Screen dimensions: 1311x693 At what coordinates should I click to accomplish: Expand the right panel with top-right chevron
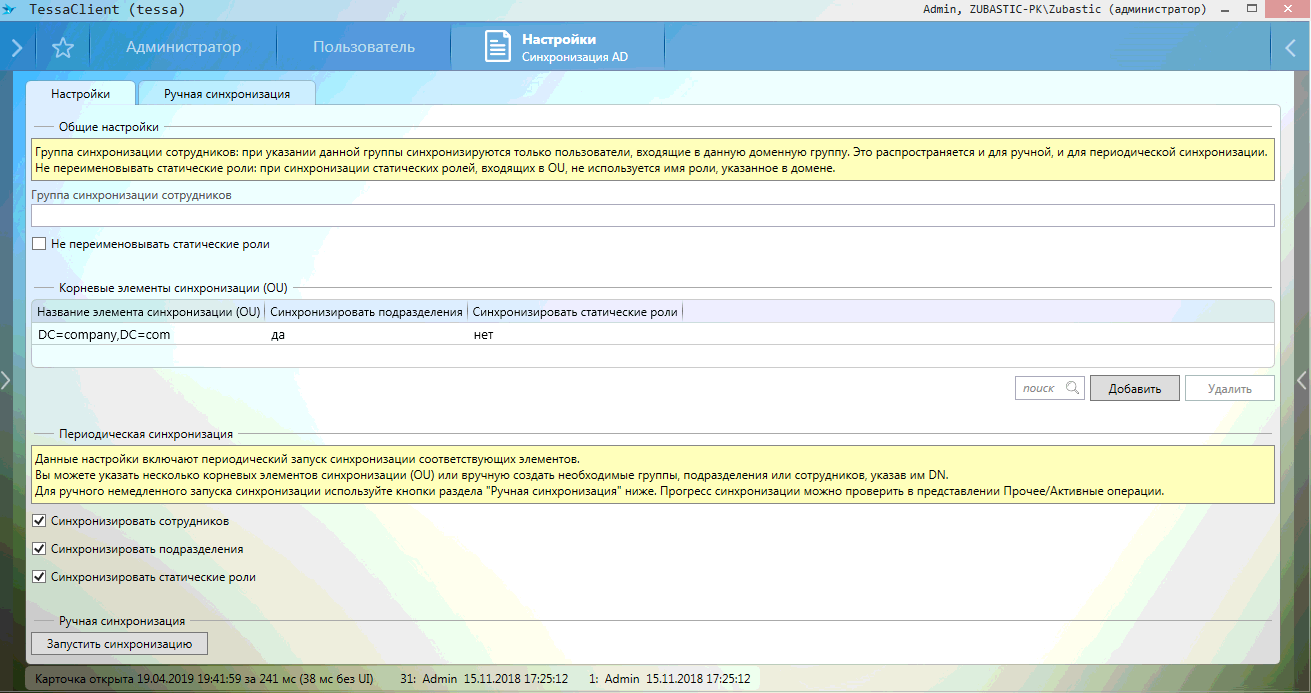coord(1291,47)
